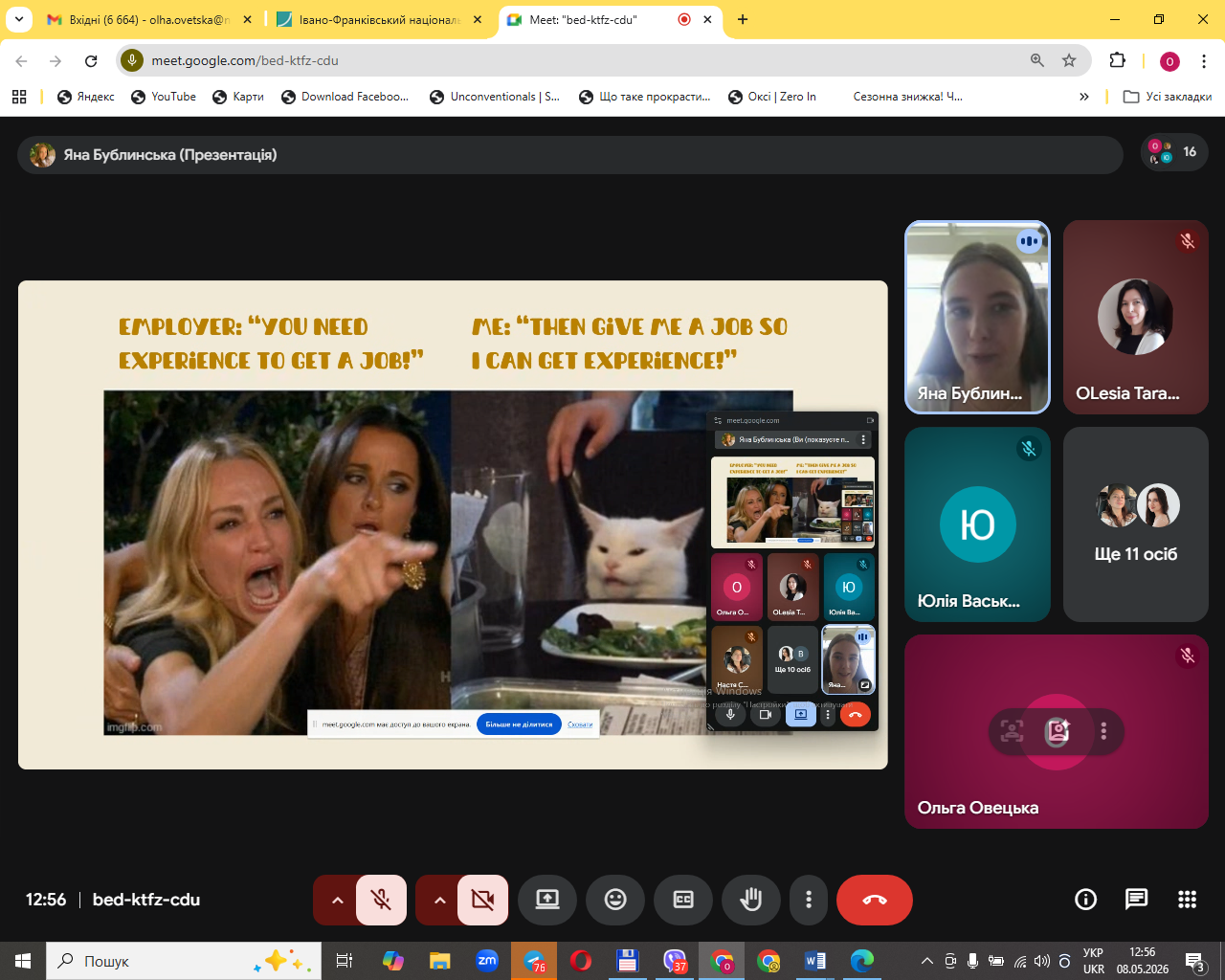Open the 'Оксі | Zero In' bookmark
The image size is (1225, 980).
[x=772, y=97]
